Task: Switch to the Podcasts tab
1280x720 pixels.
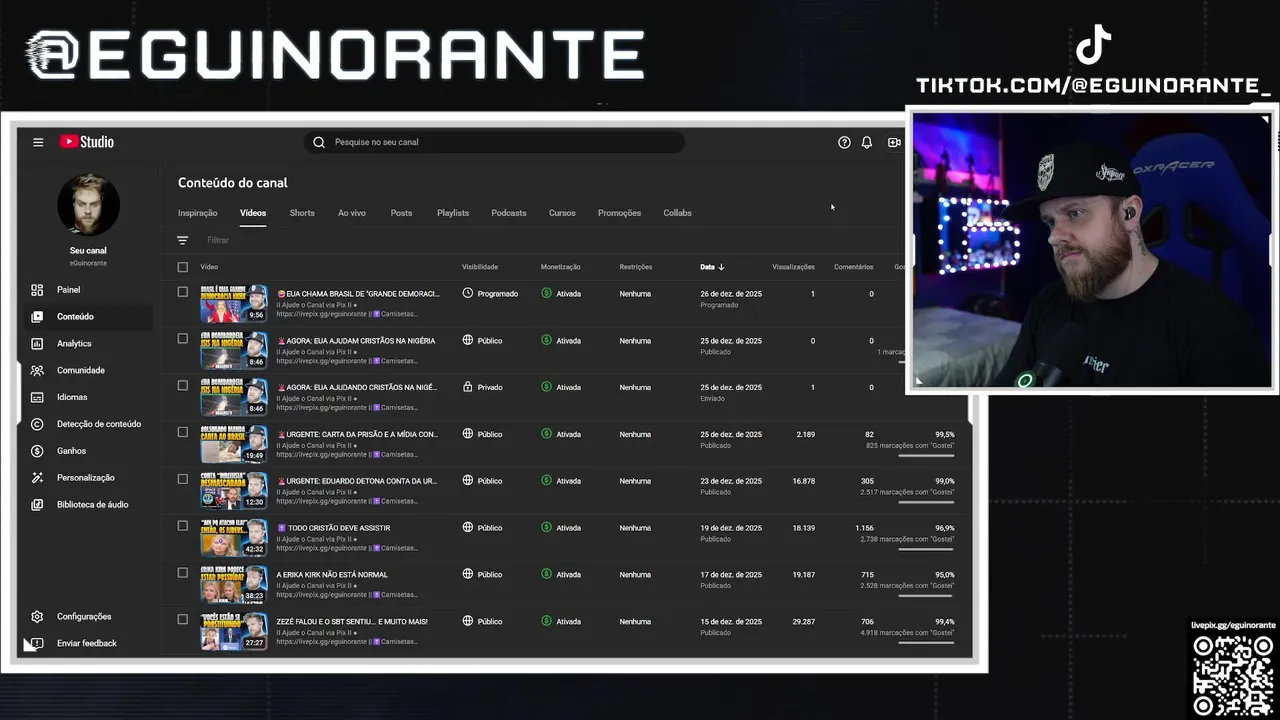Action: (x=509, y=213)
